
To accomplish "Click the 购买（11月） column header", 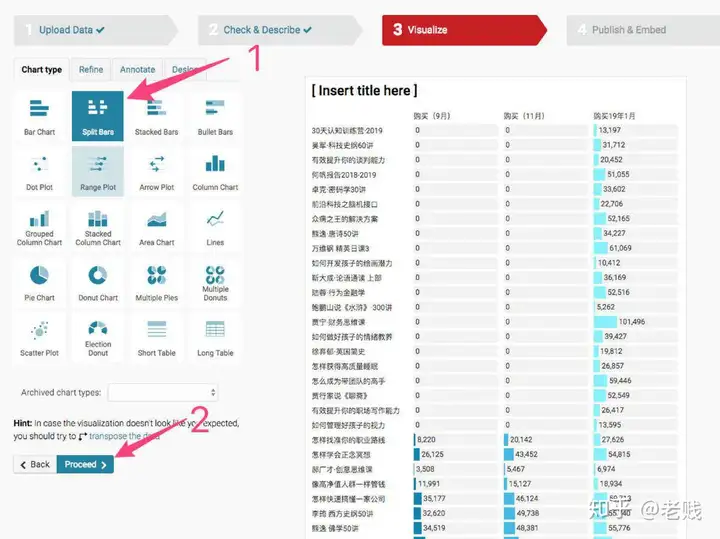I will pos(523,116).
